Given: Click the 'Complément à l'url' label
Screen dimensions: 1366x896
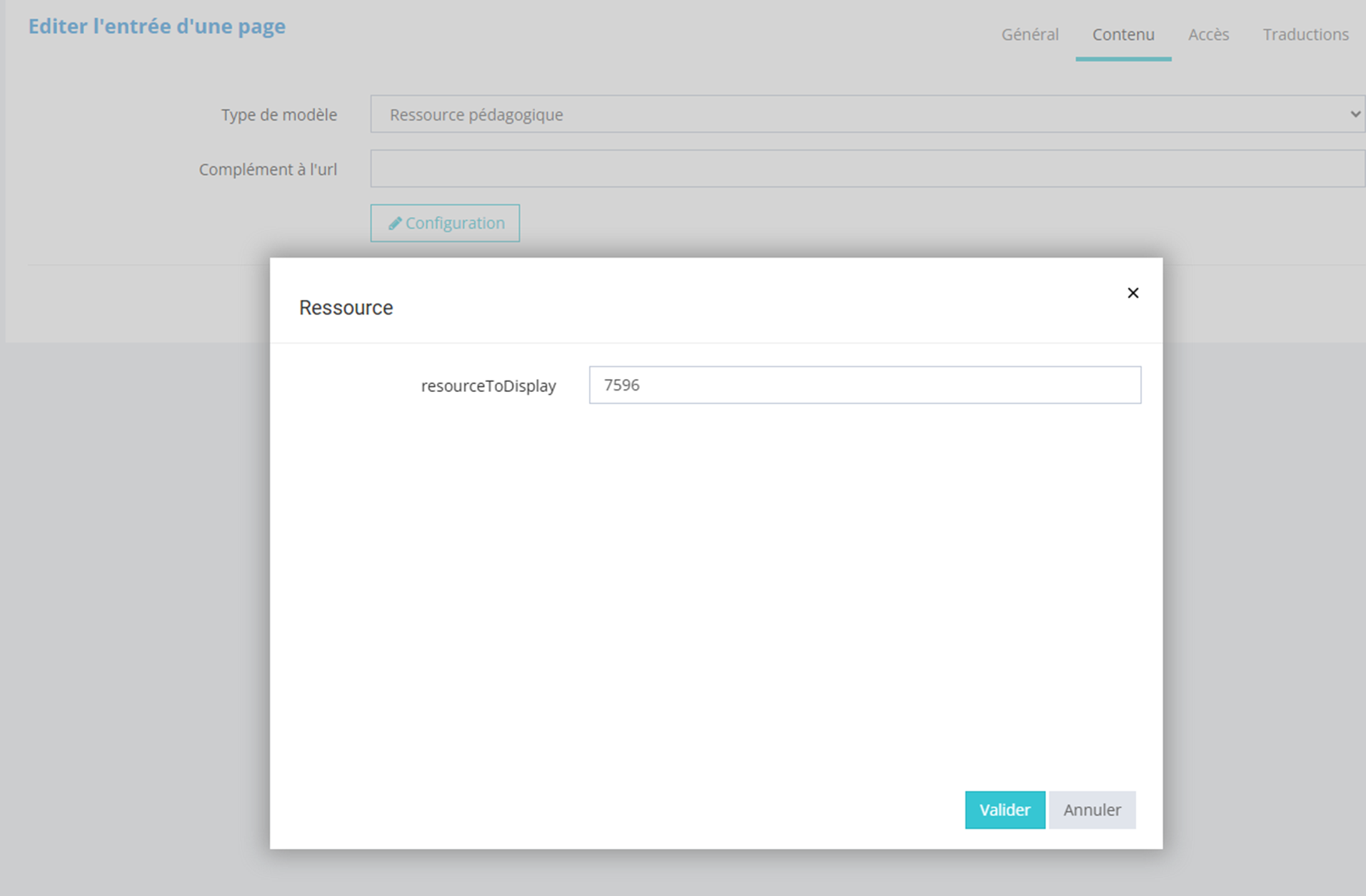Looking at the screenshot, I should (268, 170).
